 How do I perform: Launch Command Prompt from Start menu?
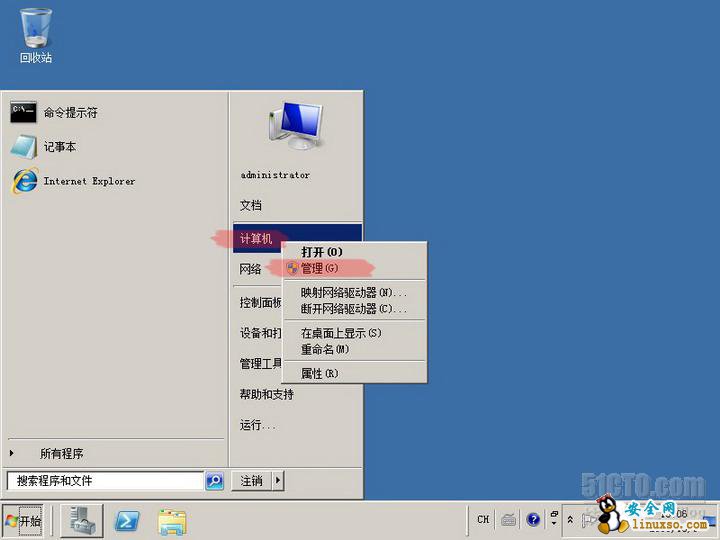click(x=70, y=113)
